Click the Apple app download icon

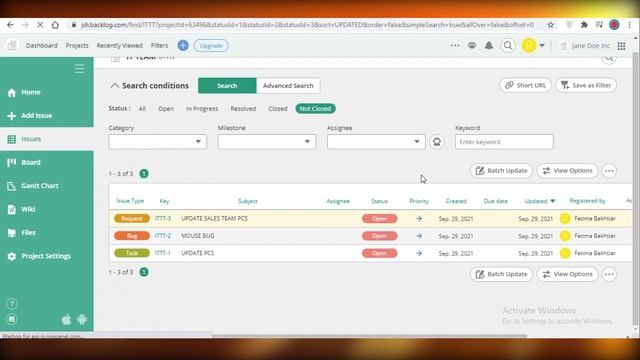tap(66, 319)
